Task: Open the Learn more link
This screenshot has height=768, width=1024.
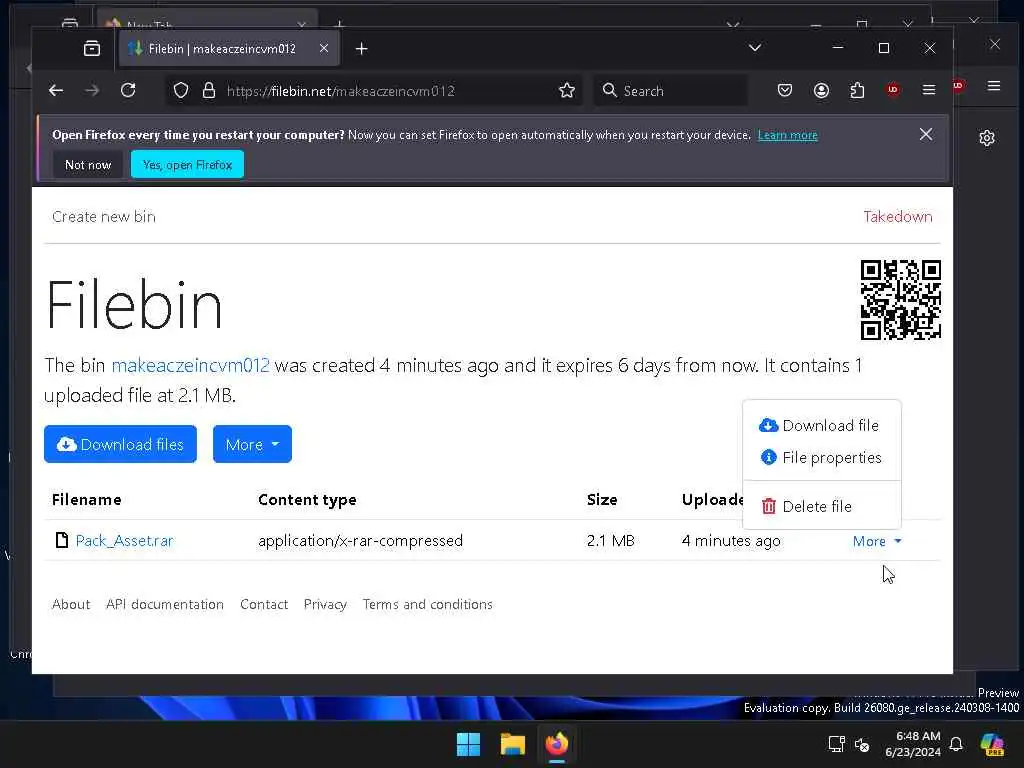Action: coord(788,135)
